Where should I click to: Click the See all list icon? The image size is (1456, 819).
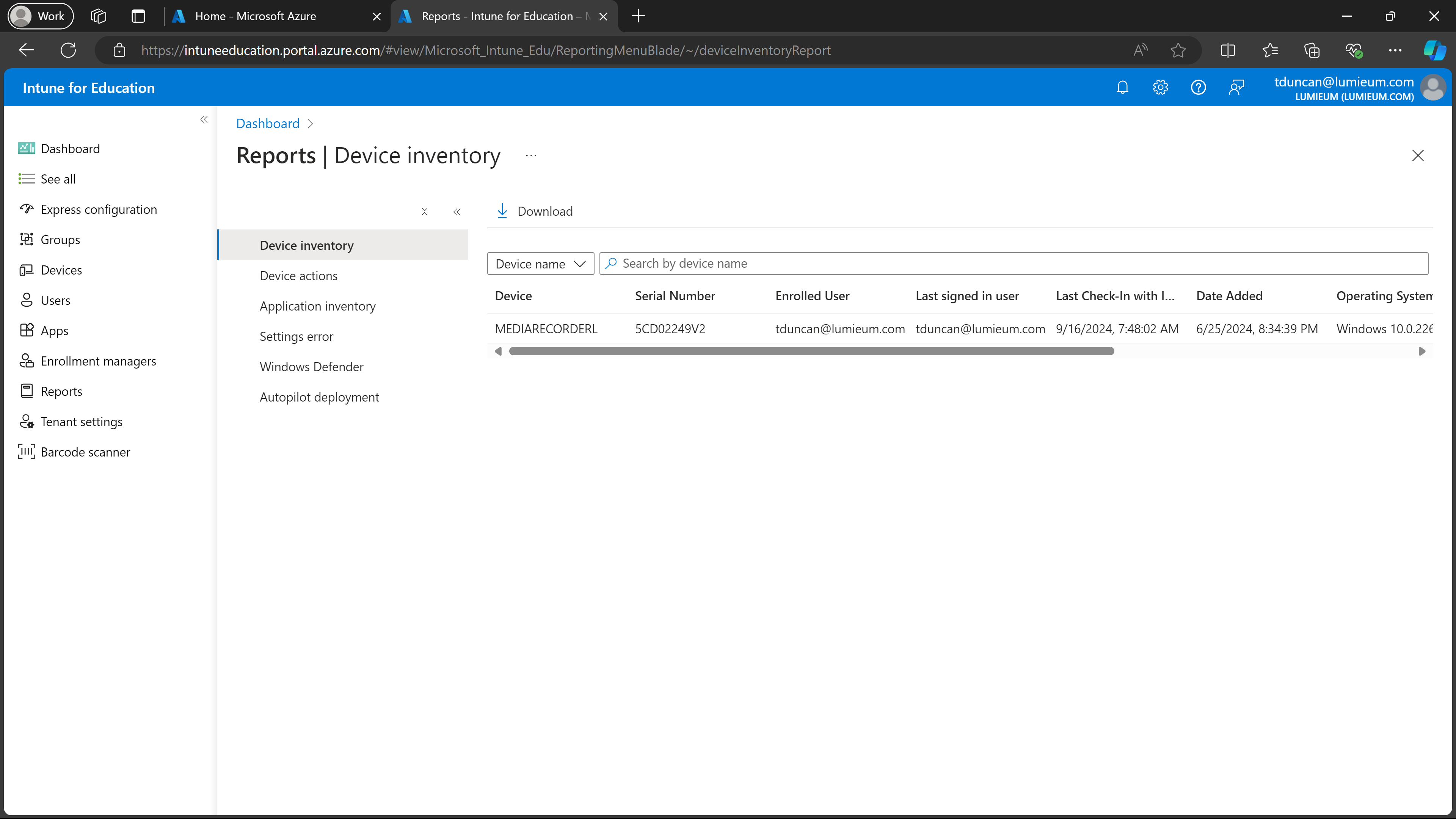pyautogui.click(x=26, y=179)
